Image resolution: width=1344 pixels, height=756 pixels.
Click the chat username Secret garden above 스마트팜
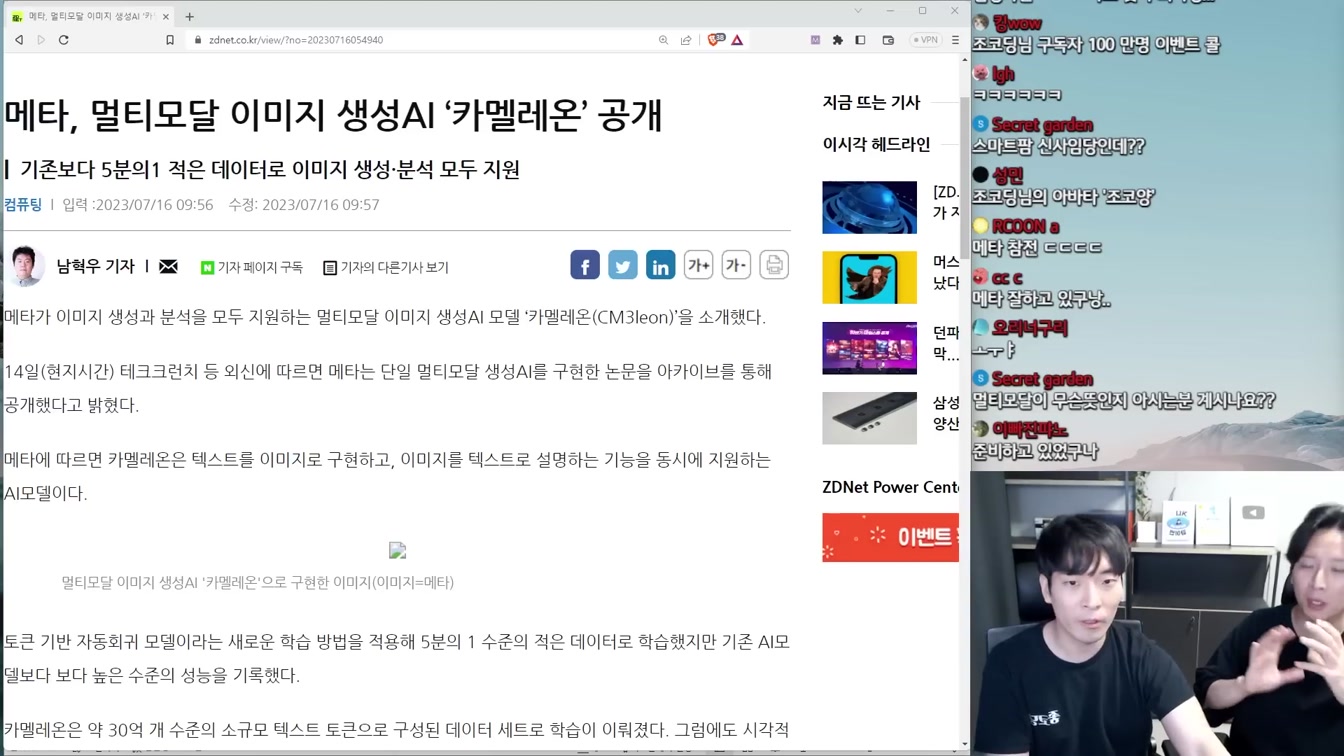tap(1041, 125)
